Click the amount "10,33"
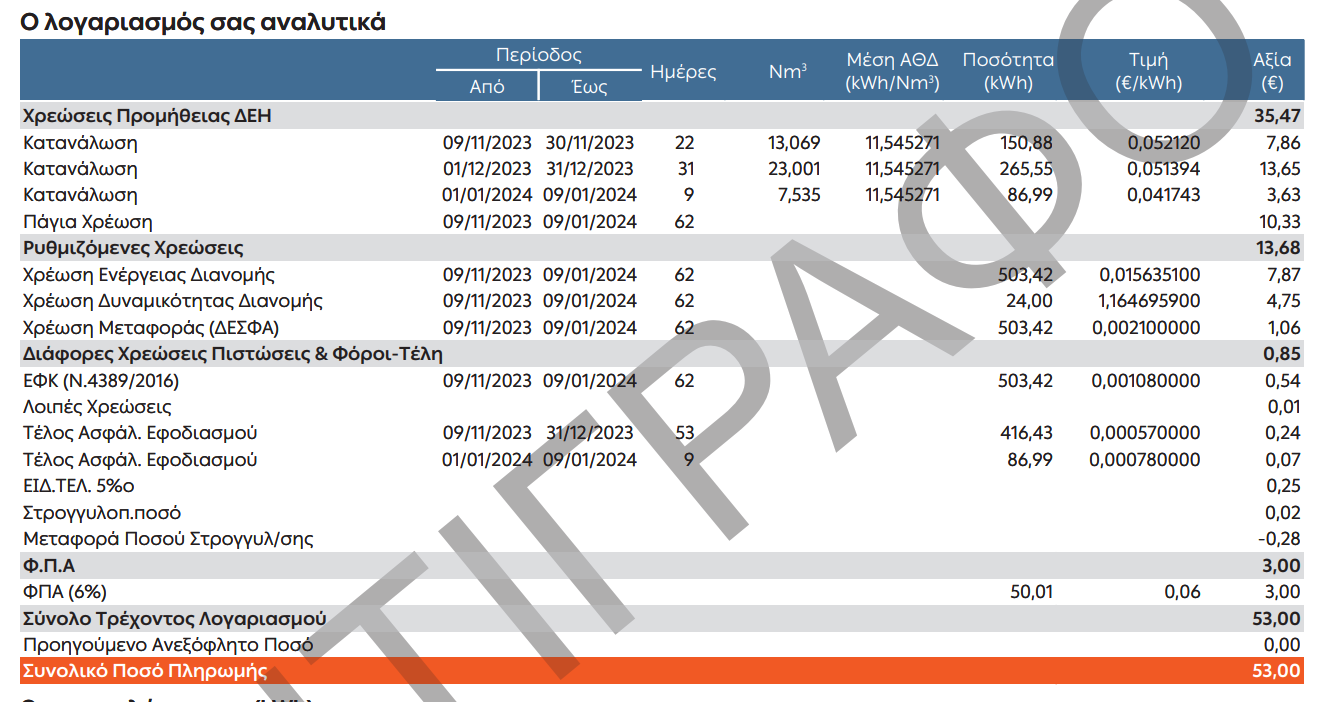This screenshot has width=1340, height=702. coord(1279,222)
